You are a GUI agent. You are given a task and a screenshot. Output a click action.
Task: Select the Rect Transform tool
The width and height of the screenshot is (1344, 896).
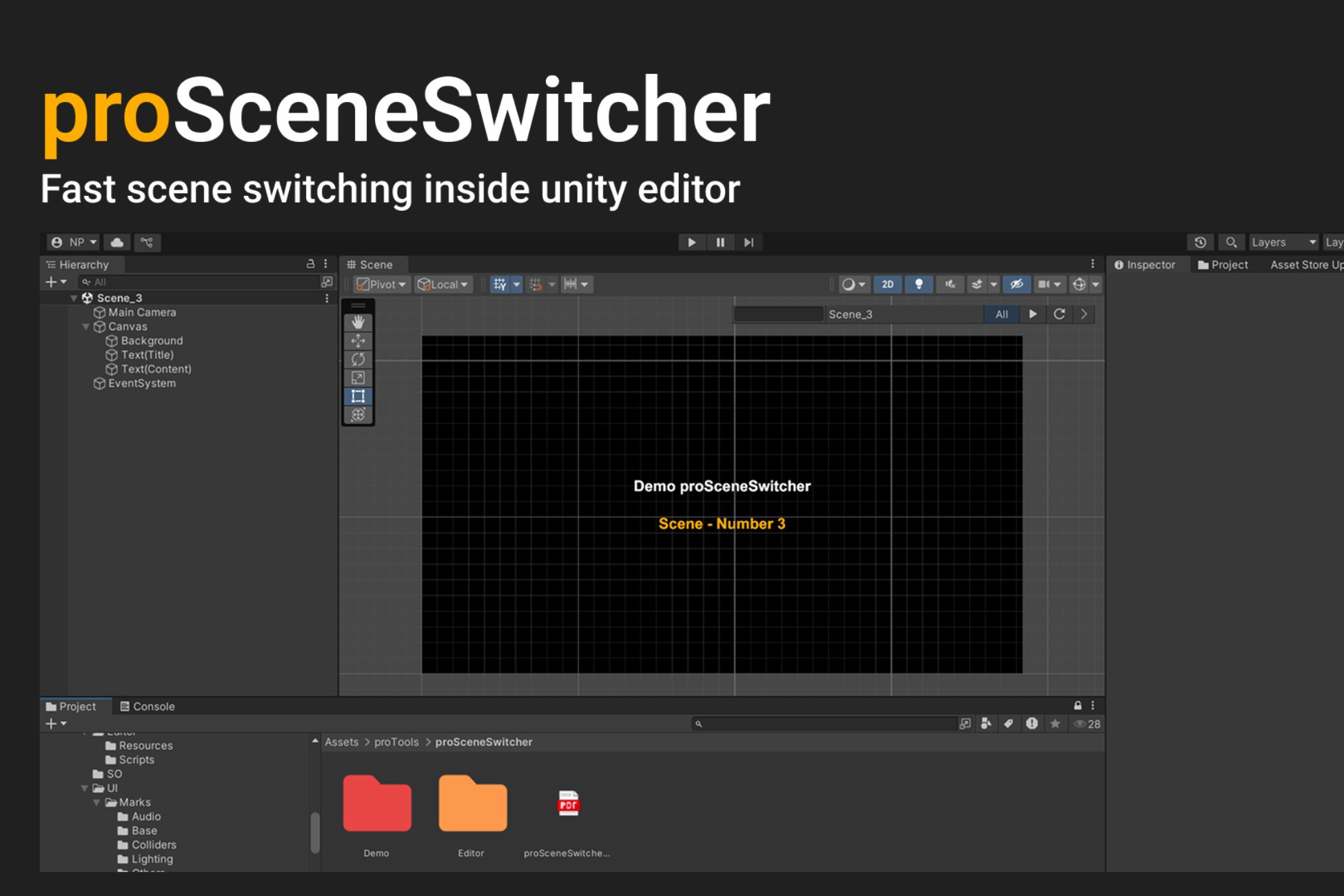coord(358,396)
